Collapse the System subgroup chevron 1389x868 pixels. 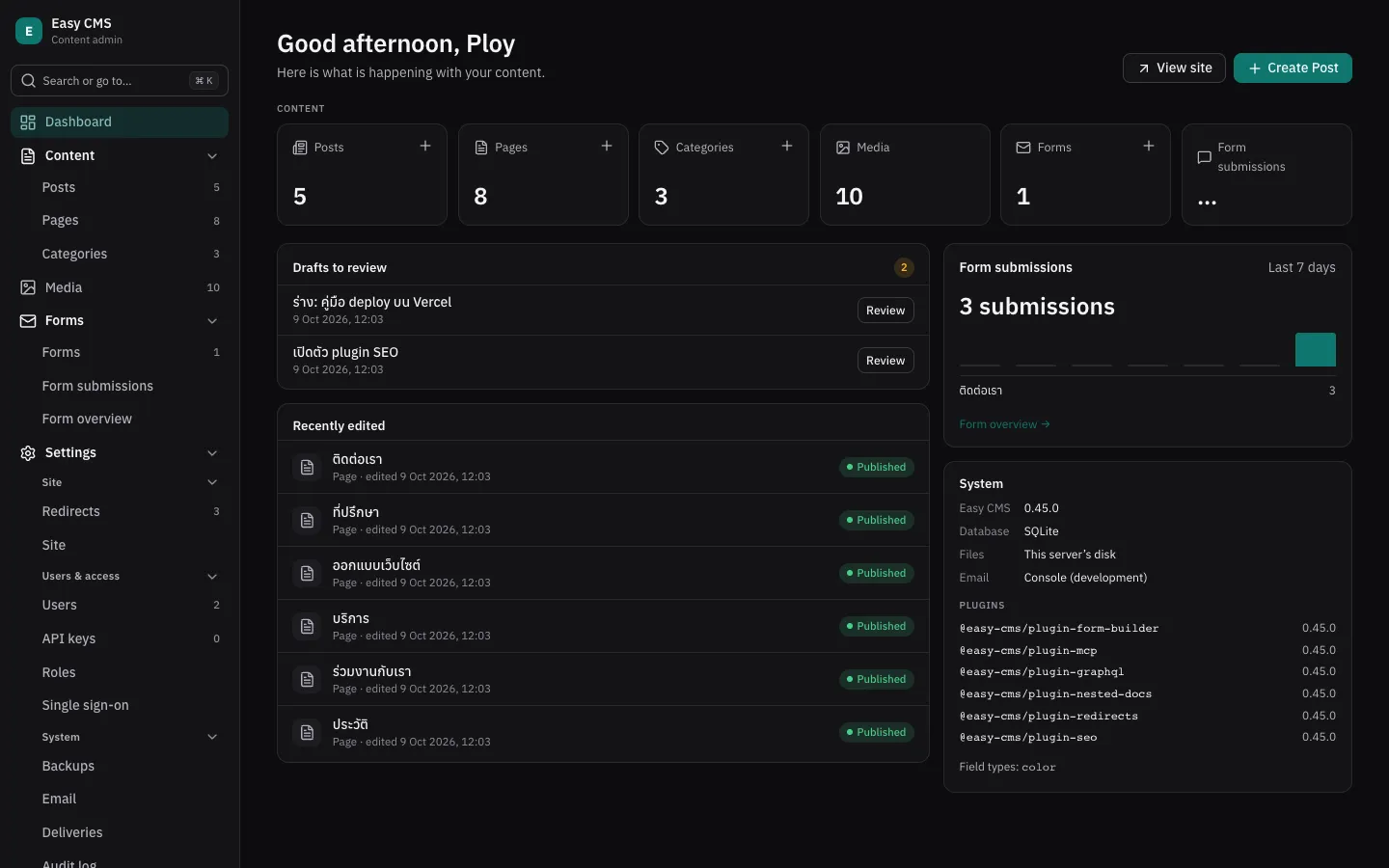212,737
